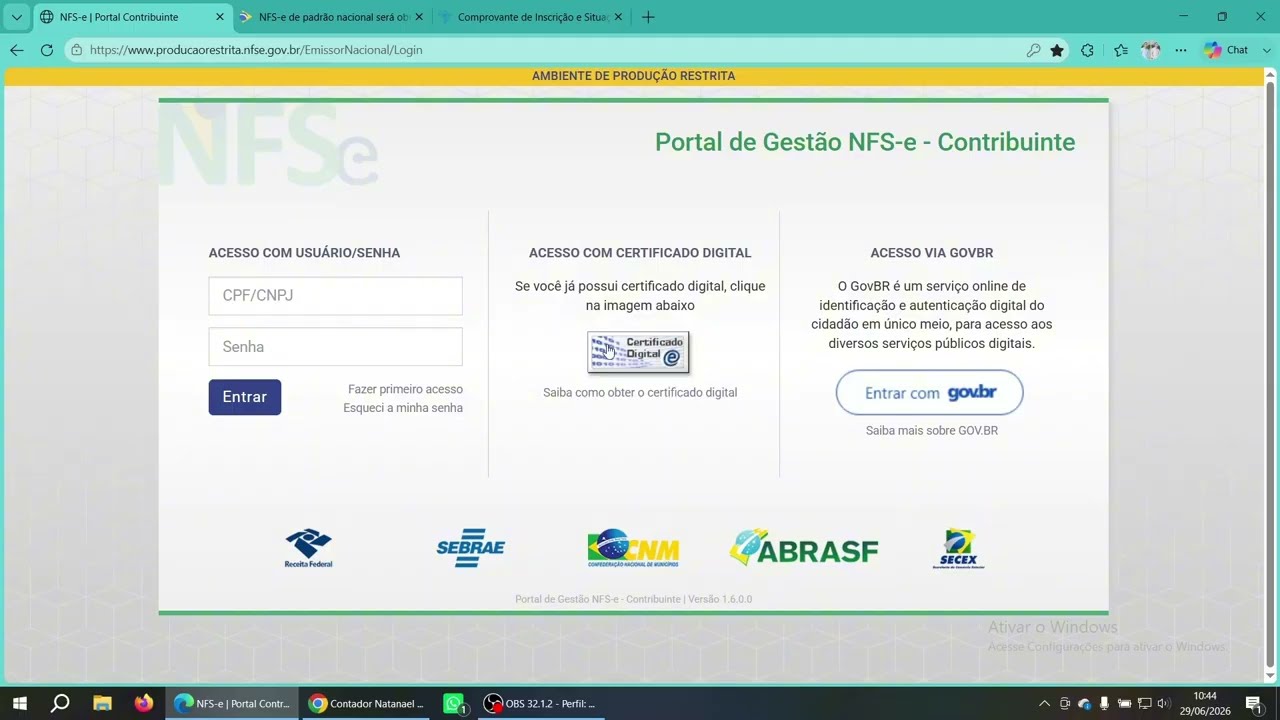Image resolution: width=1280 pixels, height=720 pixels.
Task: Open WhatsApp from the taskbar
Action: coord(455,703)
